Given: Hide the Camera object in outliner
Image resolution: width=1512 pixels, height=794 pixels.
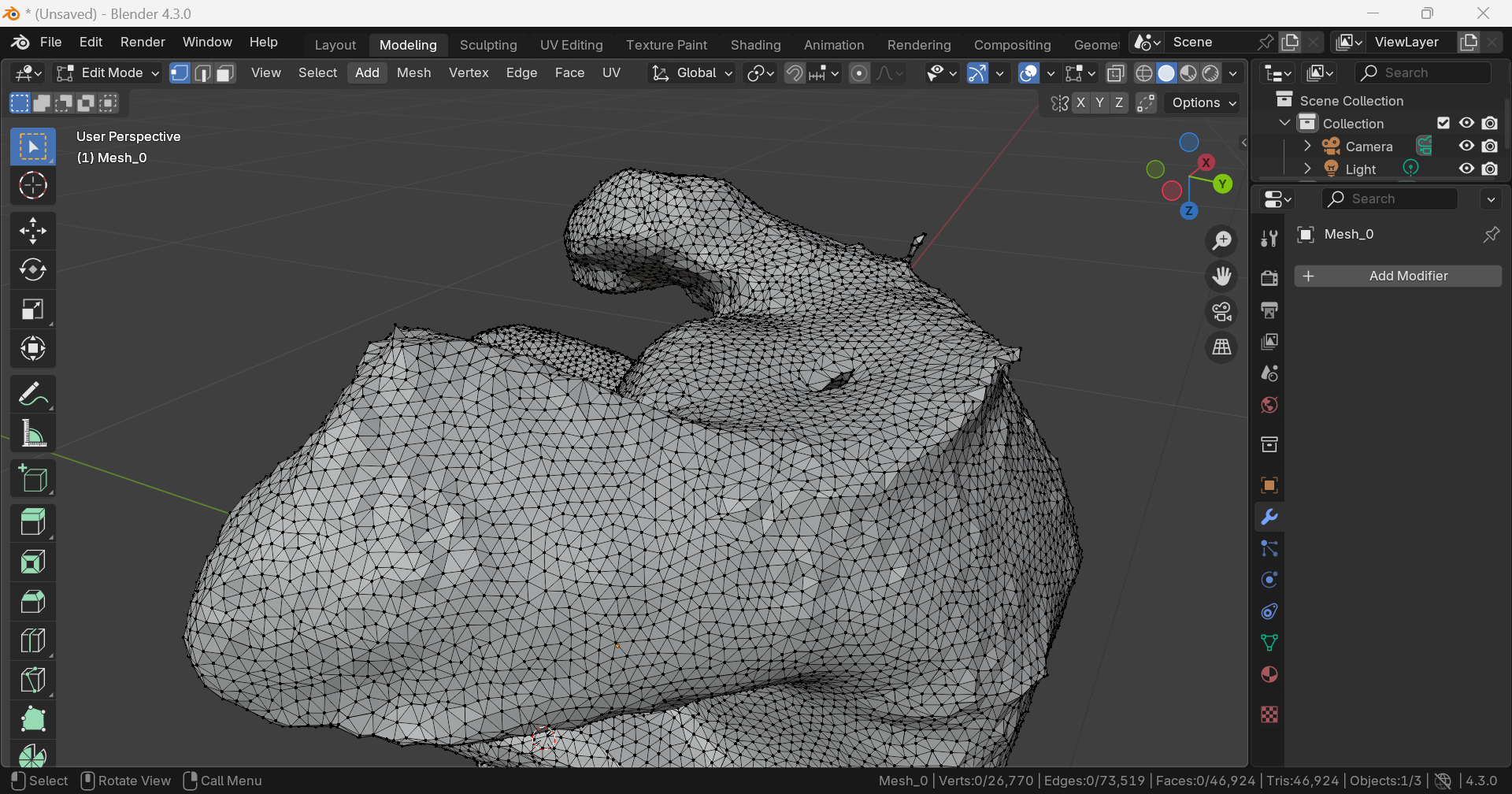Looking at the screenshot, I should [1466, 147].
